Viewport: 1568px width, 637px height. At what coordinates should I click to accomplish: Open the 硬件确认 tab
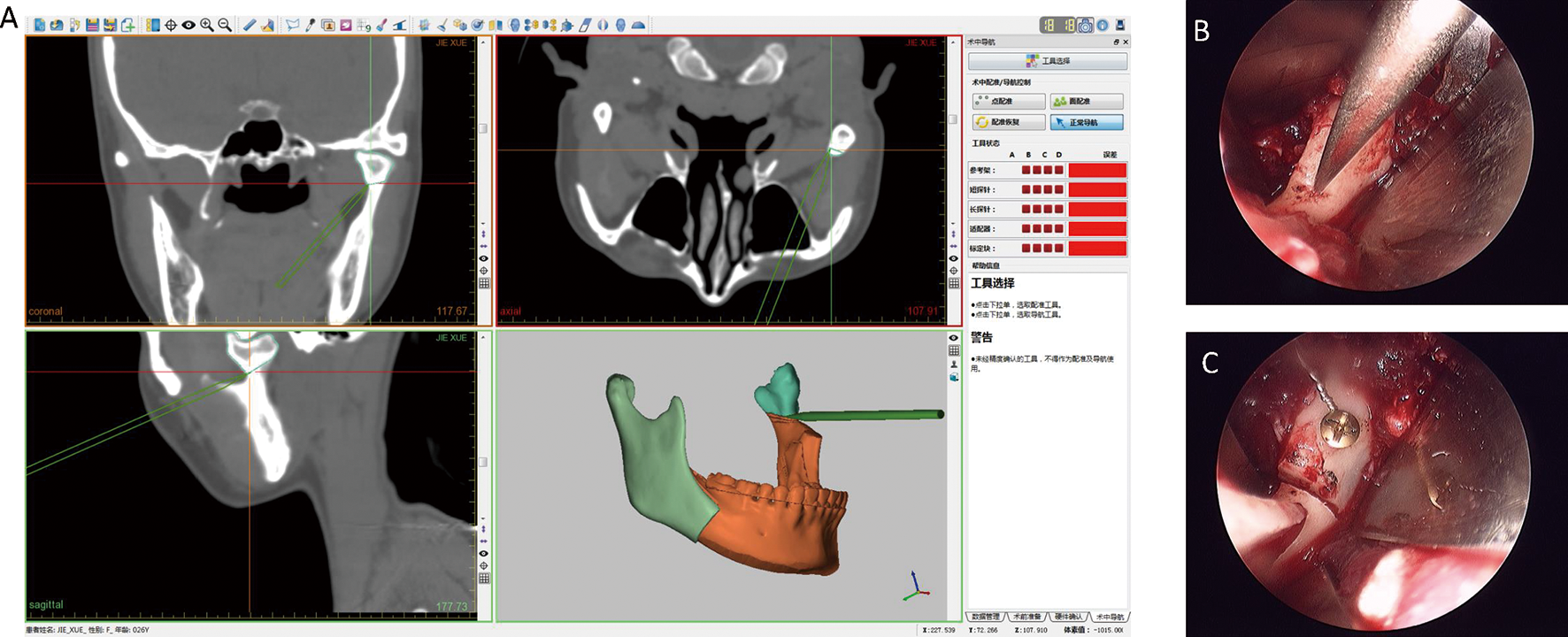1068,617
